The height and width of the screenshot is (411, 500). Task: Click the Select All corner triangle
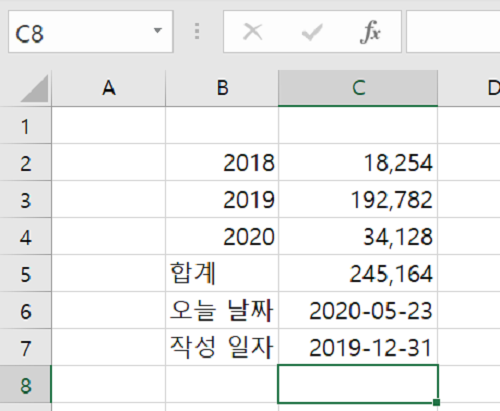tap(34, 88)
